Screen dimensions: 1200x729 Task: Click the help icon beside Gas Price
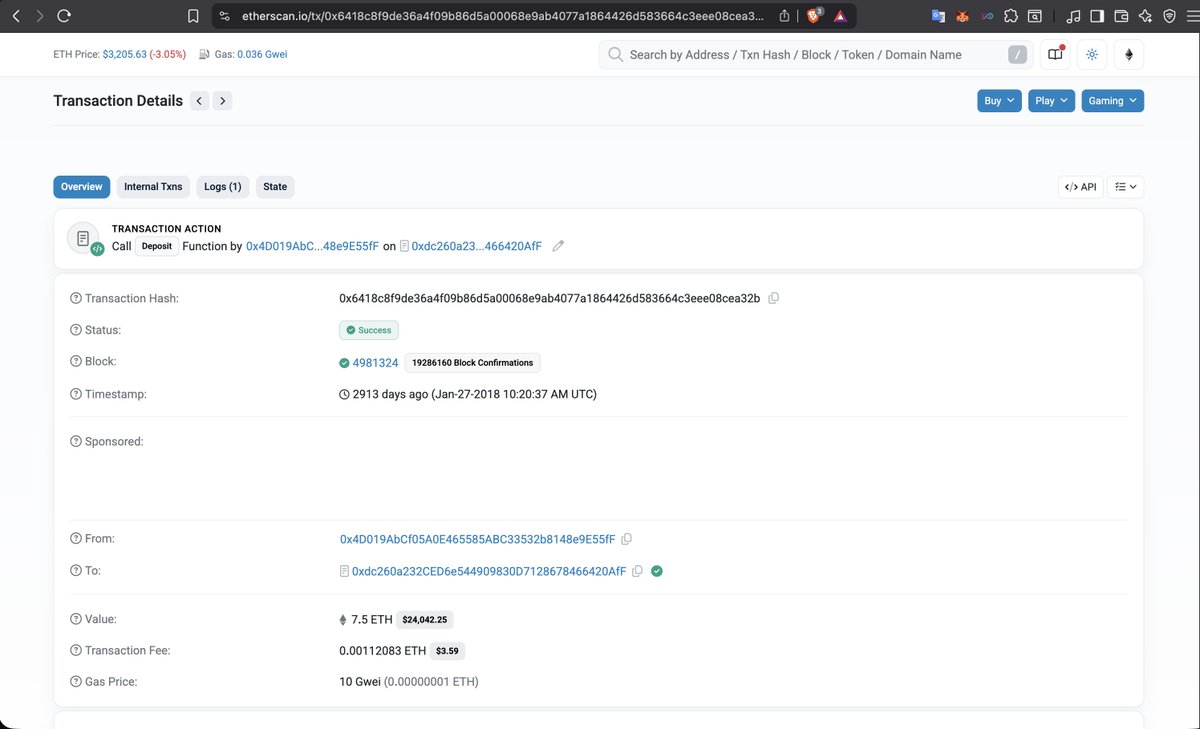[76, 682]
